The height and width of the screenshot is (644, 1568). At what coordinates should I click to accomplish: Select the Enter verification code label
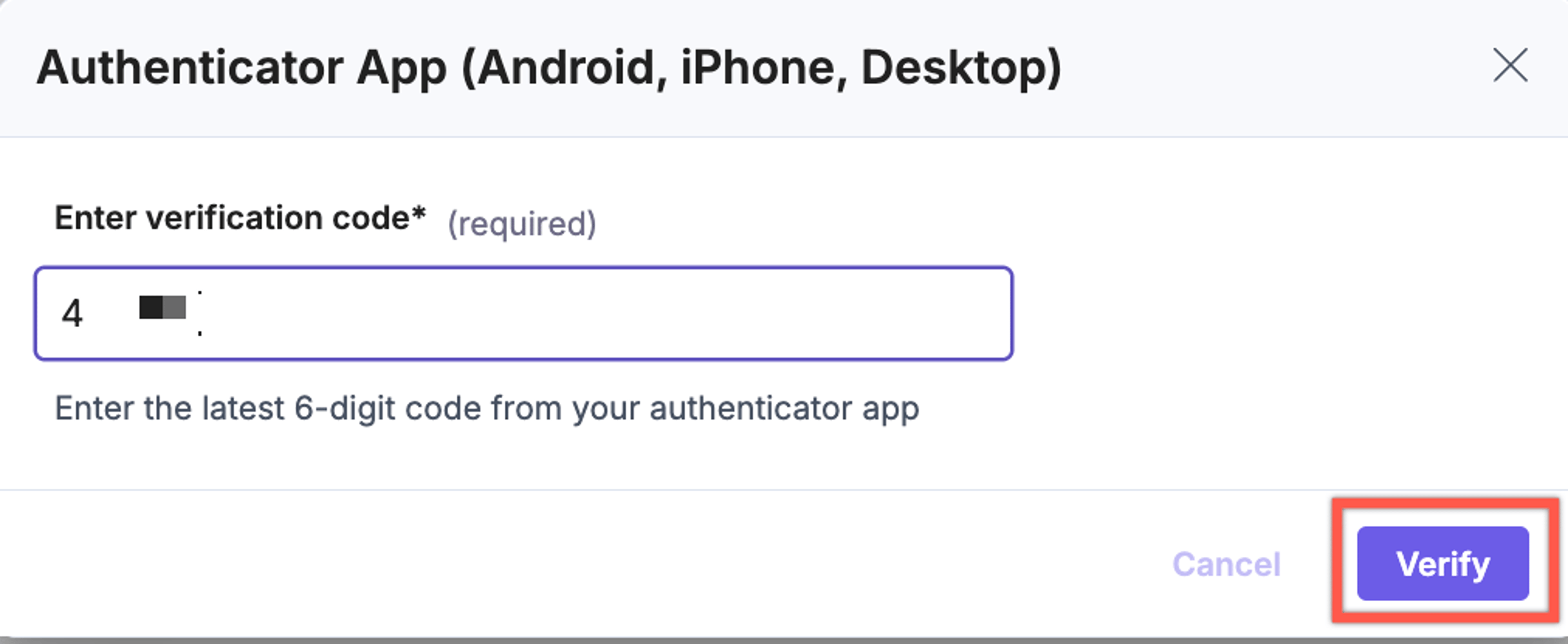coord(241,218)
